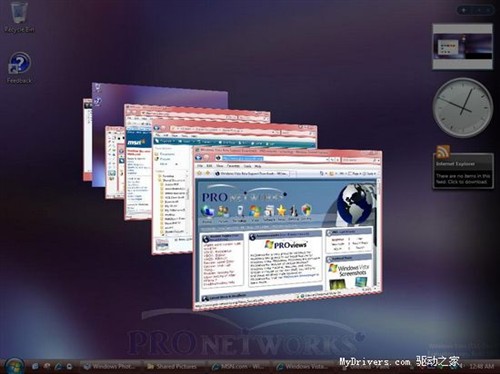Viewport: 500px width, 374px height.
Task: Click the chess piece Gaming icon on ProNetworks page
Action: pyautogui.click(x=293, y=212)
